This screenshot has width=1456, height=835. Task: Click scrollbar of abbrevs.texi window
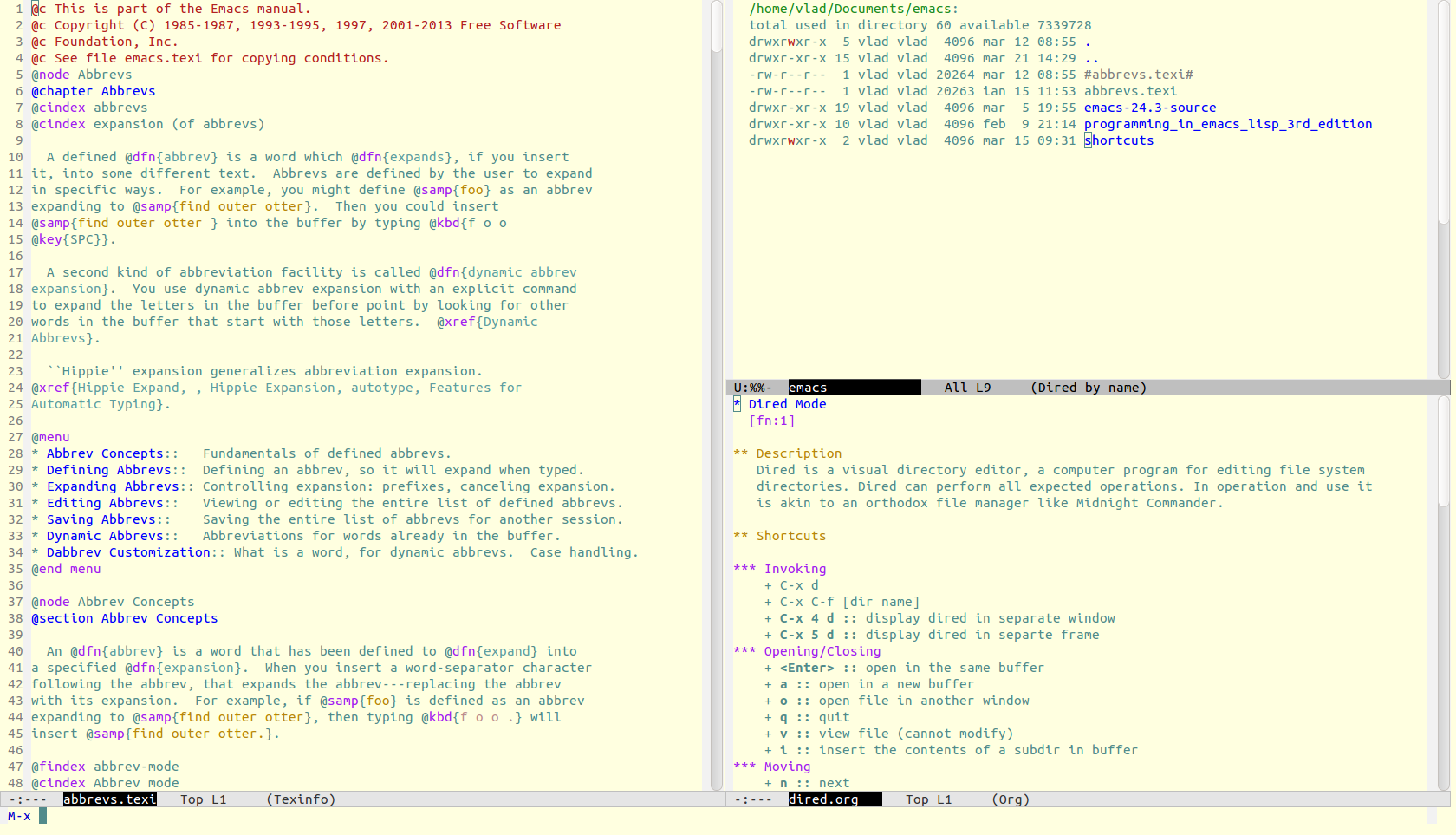tap(716, 395)
